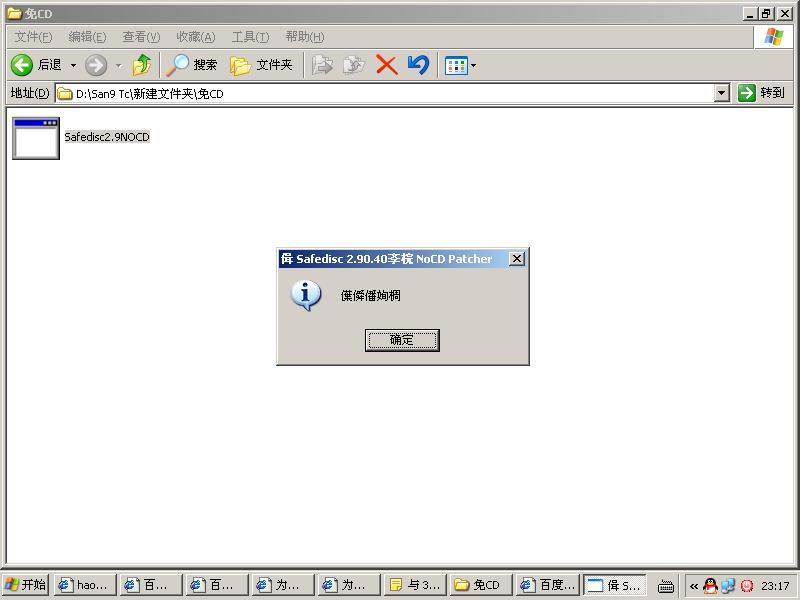800x600 pixels.
Task: Expand hidden tray icons chevron
Action: (x=694, y=586)
